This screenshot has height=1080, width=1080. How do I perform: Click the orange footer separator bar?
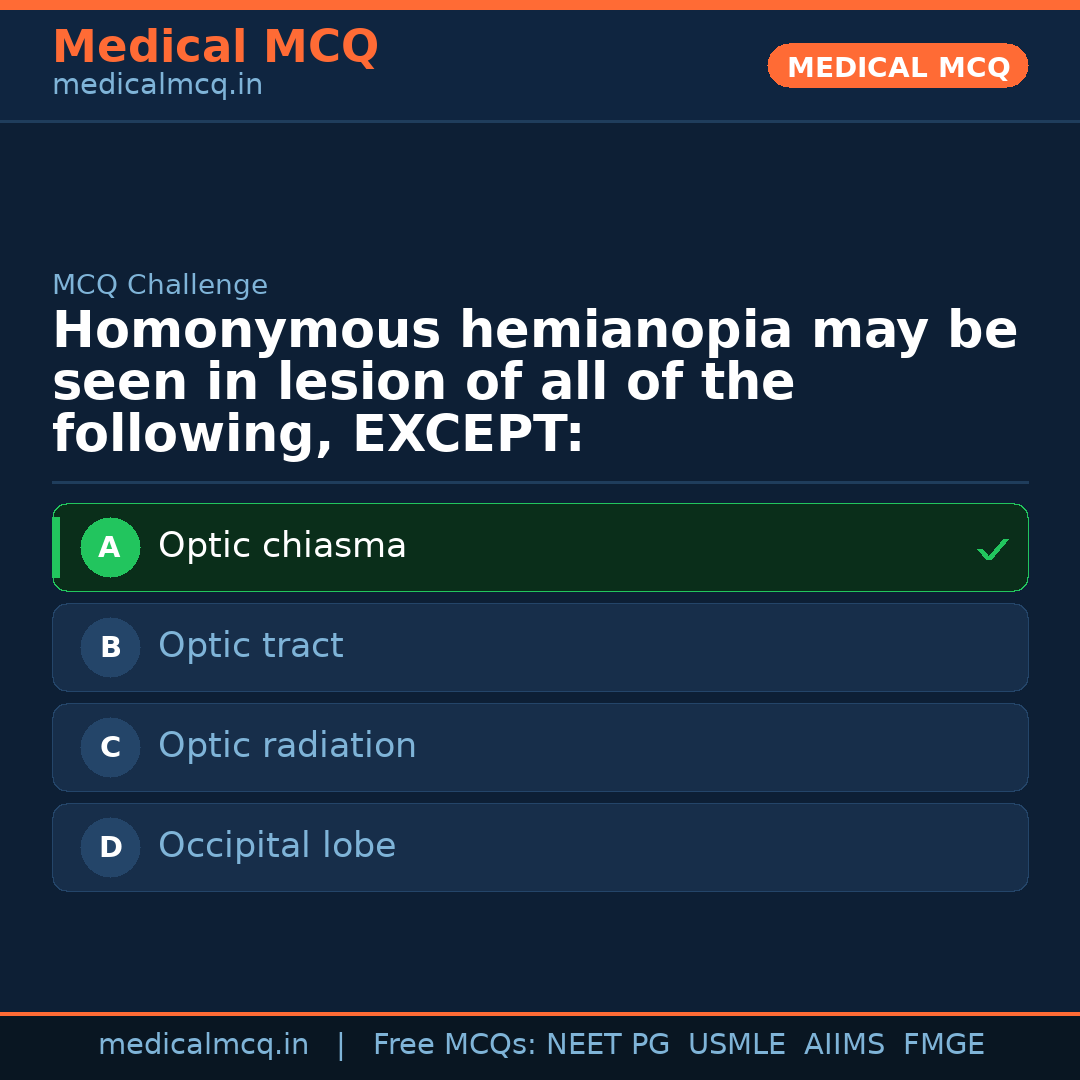540,1011
